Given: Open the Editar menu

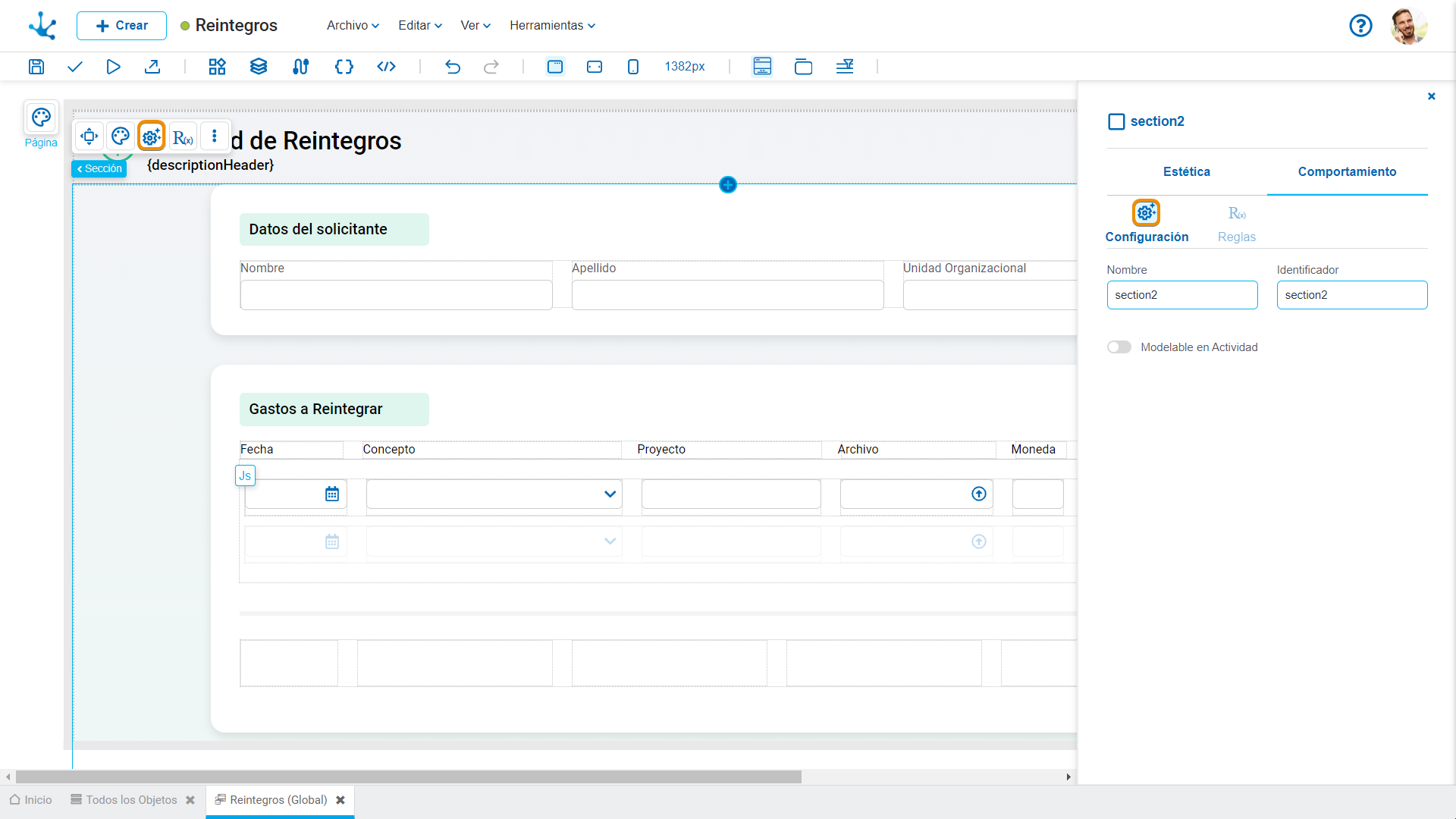Looking at the screenshot, I should (420, 26).
